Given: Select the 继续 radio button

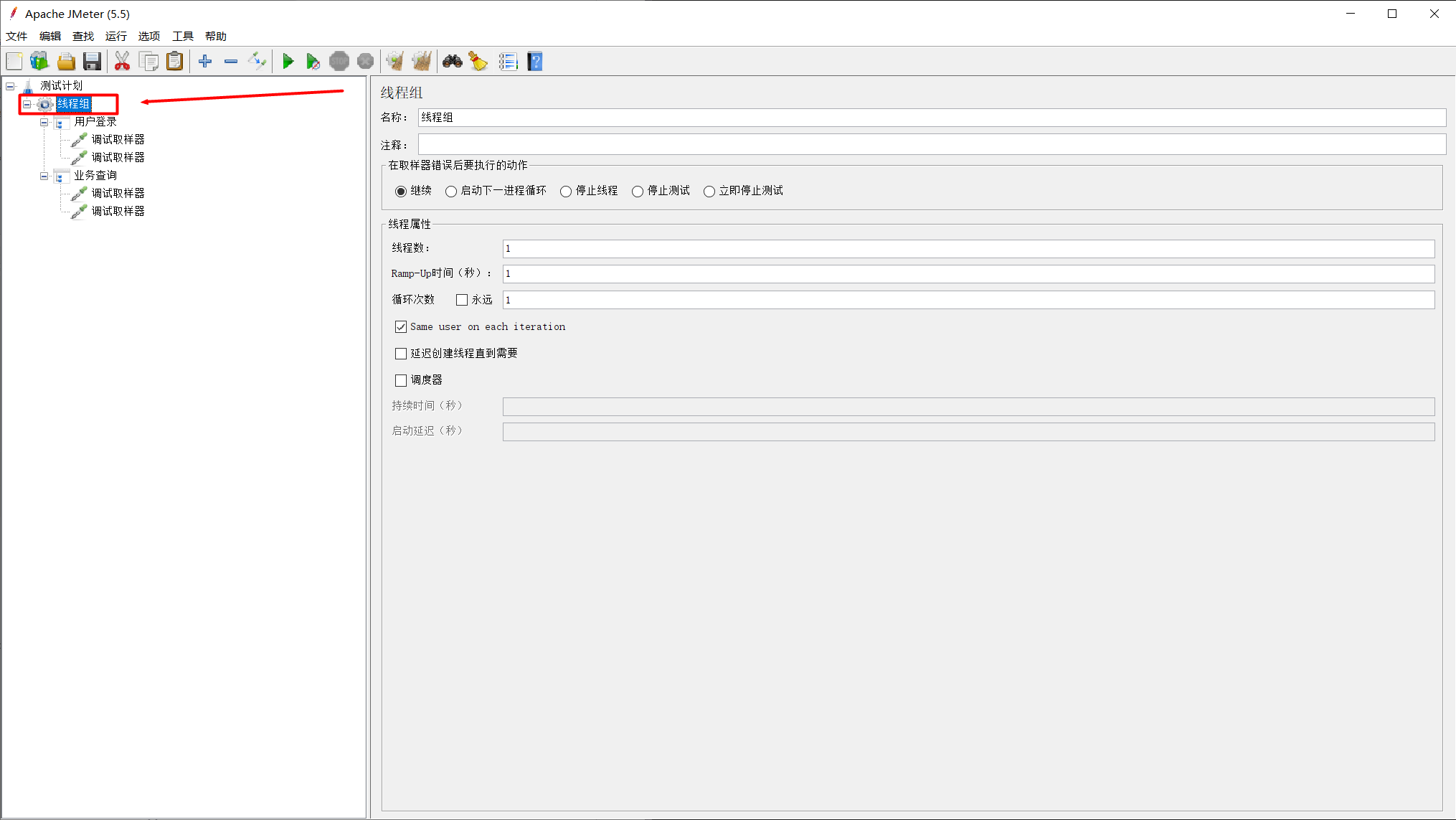Looking at the screenshot, I should [x=401, y=192].
